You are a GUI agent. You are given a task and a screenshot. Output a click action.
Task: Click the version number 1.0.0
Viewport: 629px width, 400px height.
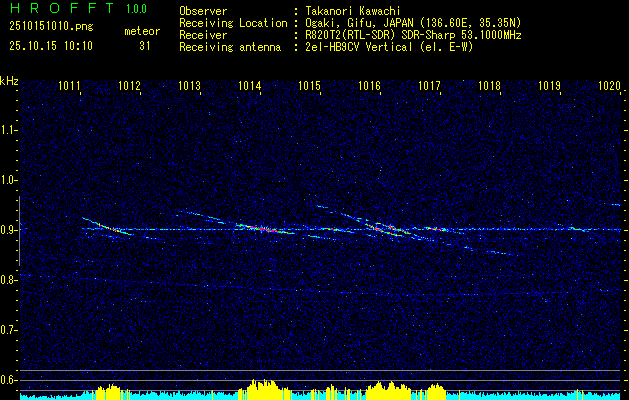click(136, 8)
